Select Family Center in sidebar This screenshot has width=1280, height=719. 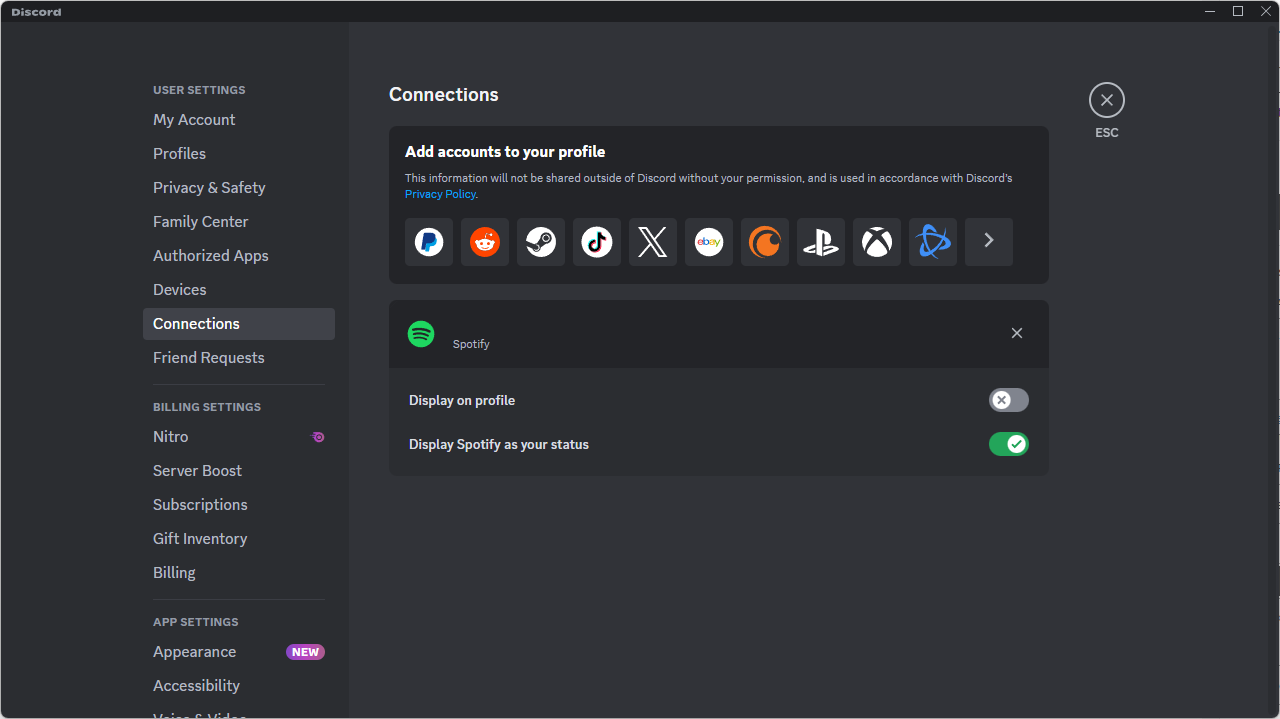239,222
